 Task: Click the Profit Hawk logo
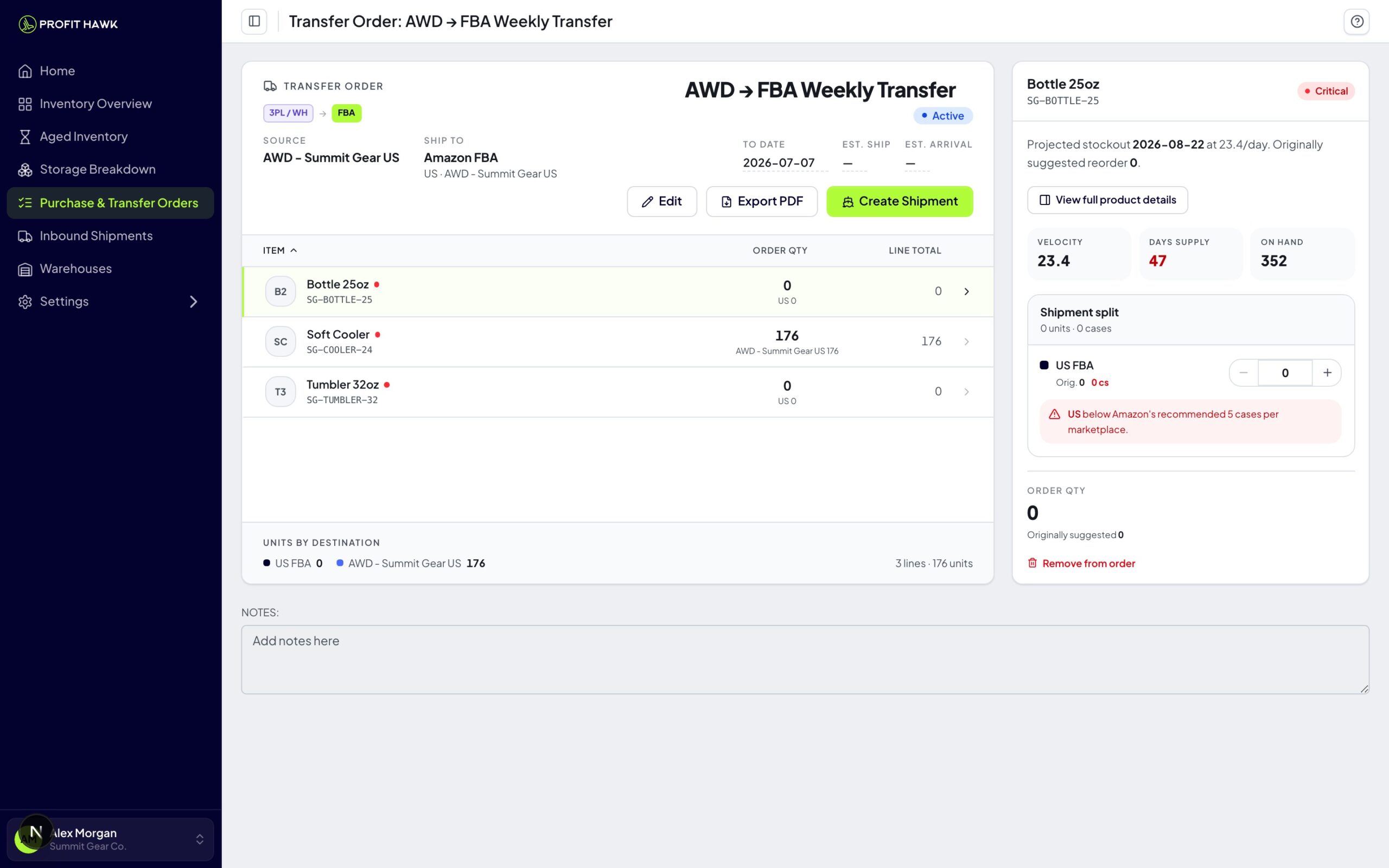(68, 24)
